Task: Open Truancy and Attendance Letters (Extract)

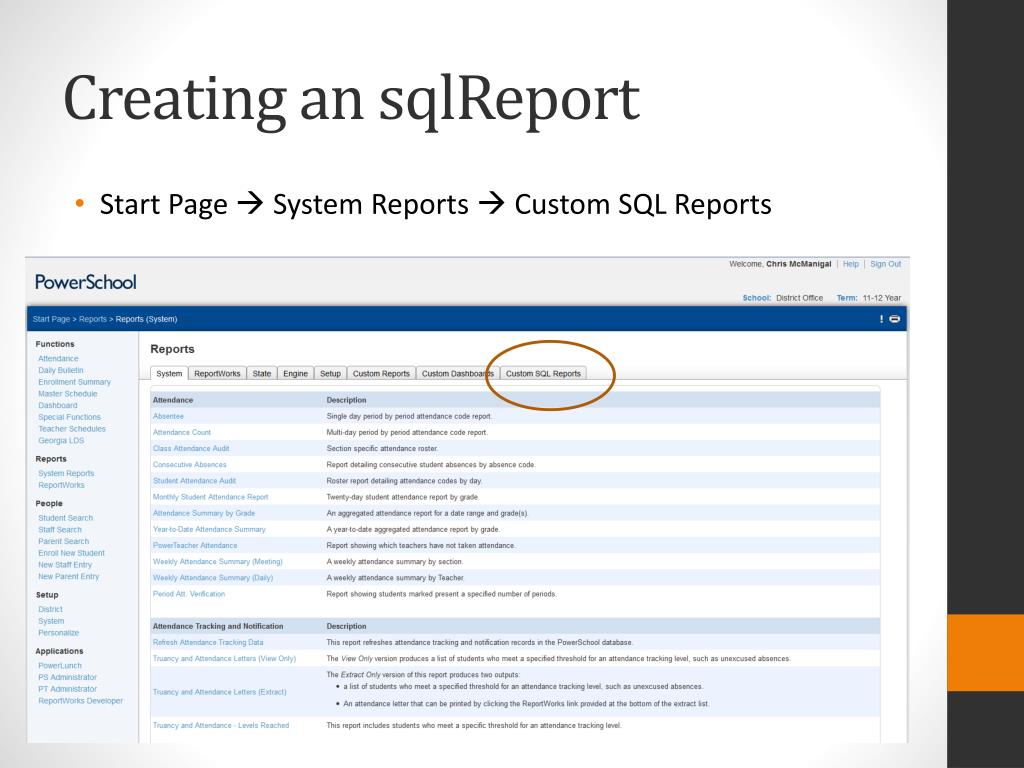Action: [219, 692]
